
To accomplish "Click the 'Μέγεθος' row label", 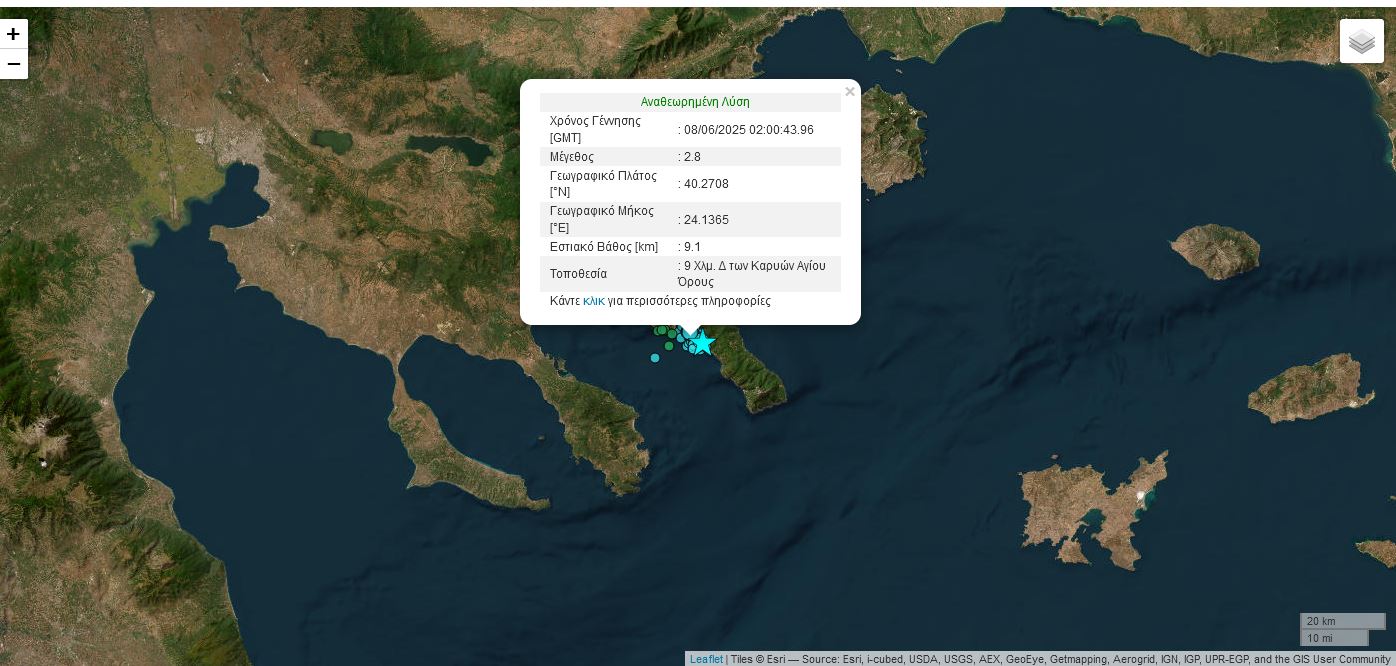I will [572, 157].
